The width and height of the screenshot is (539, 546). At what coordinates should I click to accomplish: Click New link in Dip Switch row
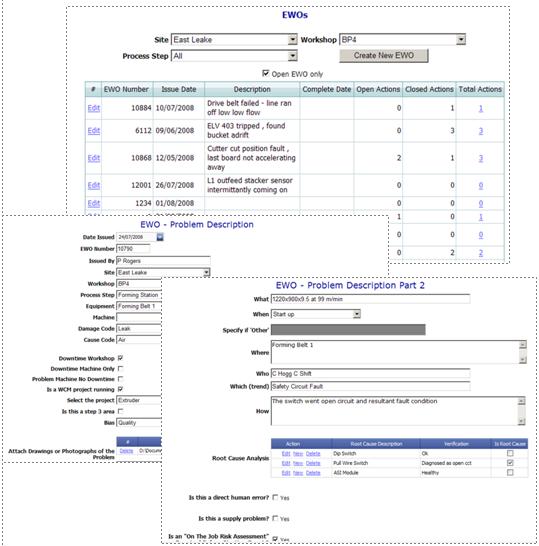[298, 453]
